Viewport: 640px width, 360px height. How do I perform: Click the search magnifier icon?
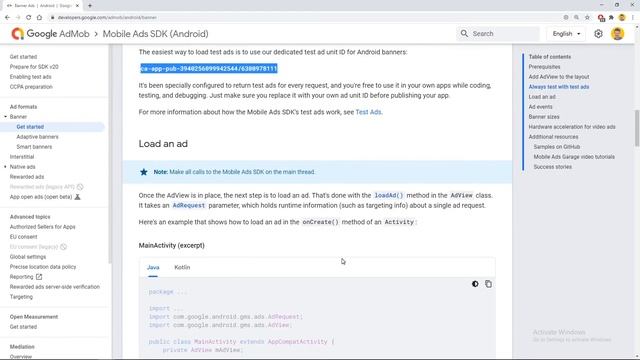(464, 33)
